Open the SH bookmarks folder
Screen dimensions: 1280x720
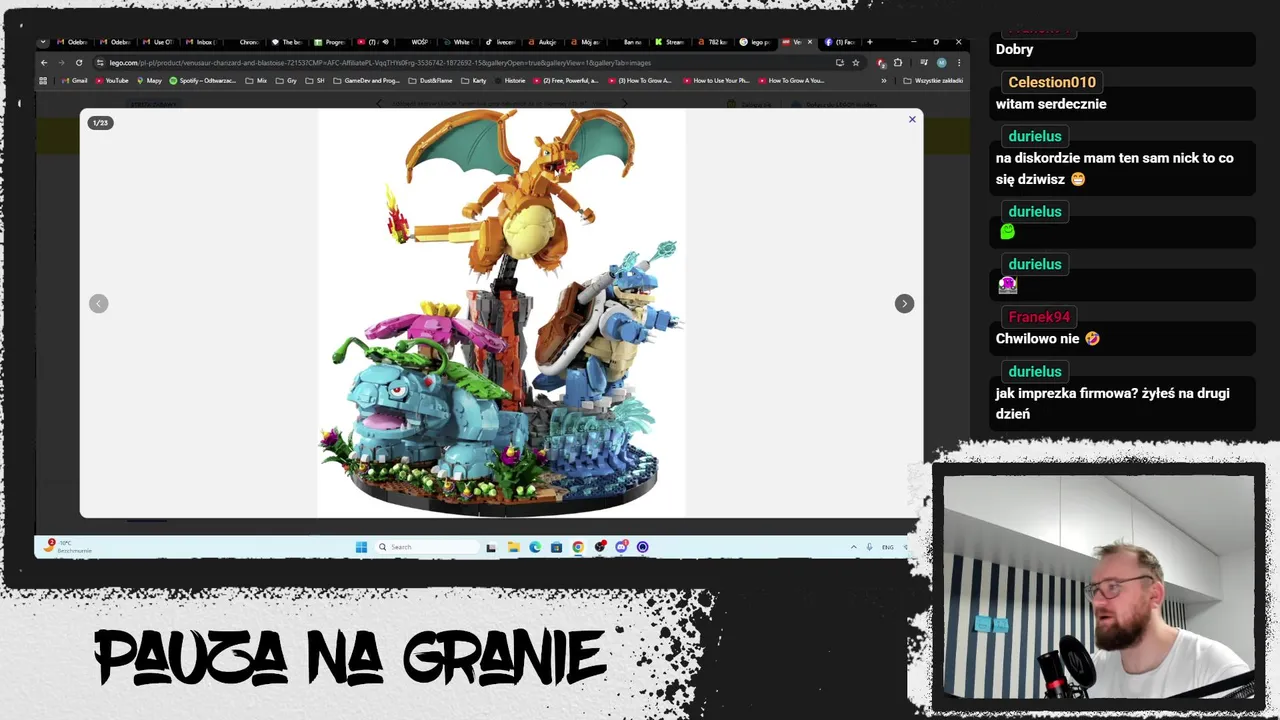[x=315, y=81]
